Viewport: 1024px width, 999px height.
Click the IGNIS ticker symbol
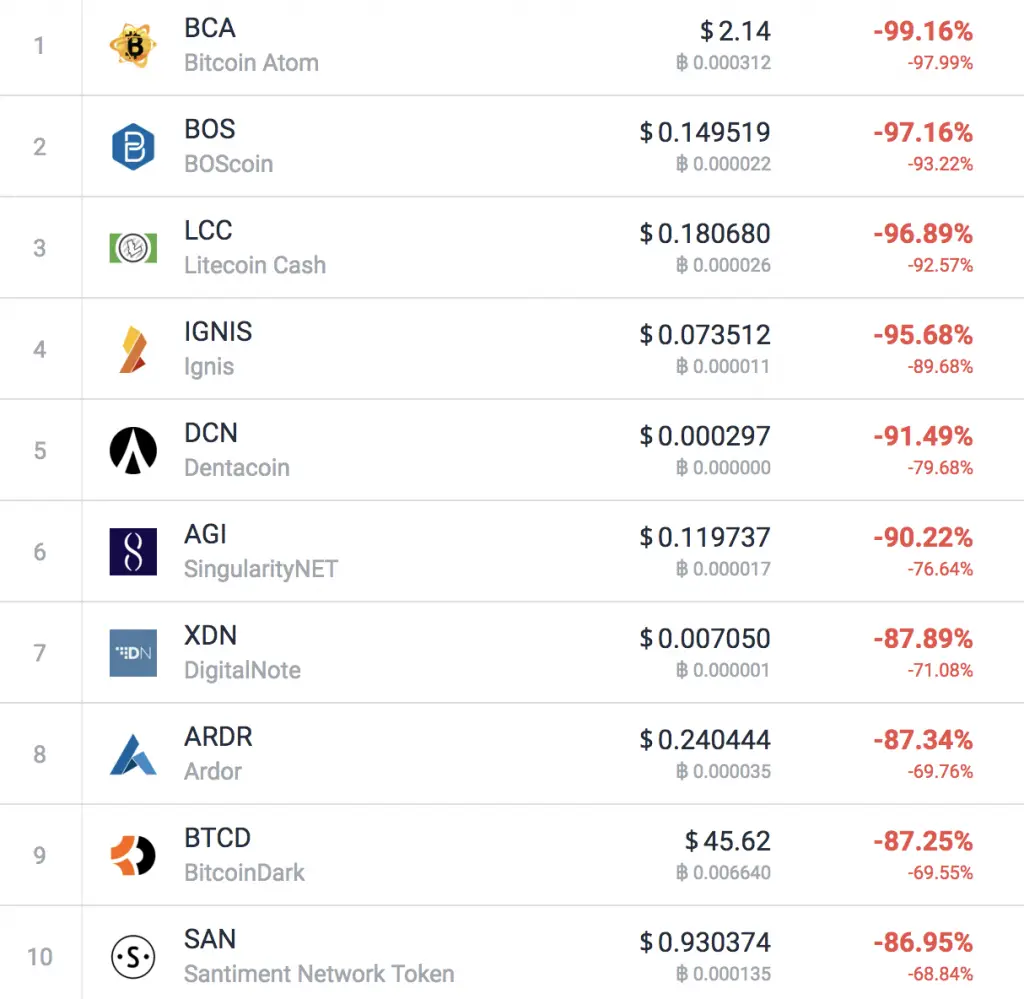click(x=217, y=332)
